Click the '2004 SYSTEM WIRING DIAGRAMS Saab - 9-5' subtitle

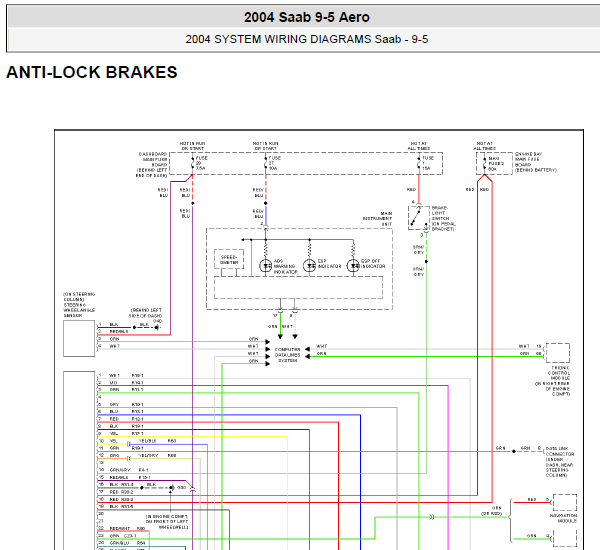point(307,39)
